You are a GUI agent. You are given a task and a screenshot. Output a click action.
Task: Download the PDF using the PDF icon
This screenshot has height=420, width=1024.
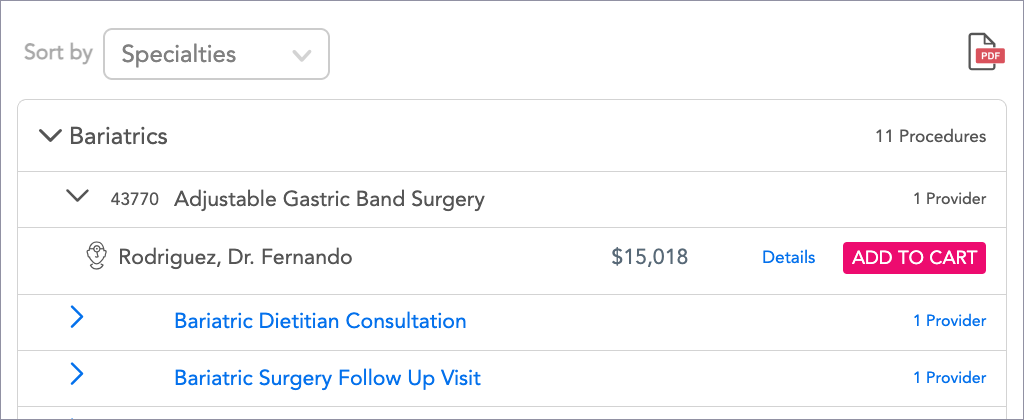tap(985, 53)
